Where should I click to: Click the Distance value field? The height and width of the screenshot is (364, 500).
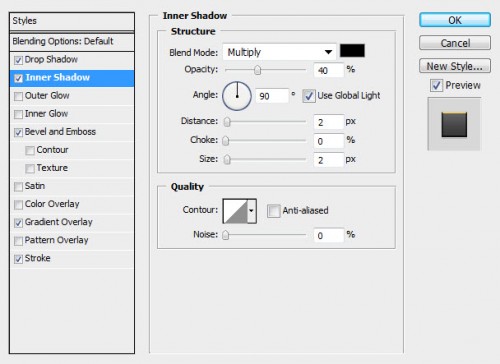pos(328,122)
